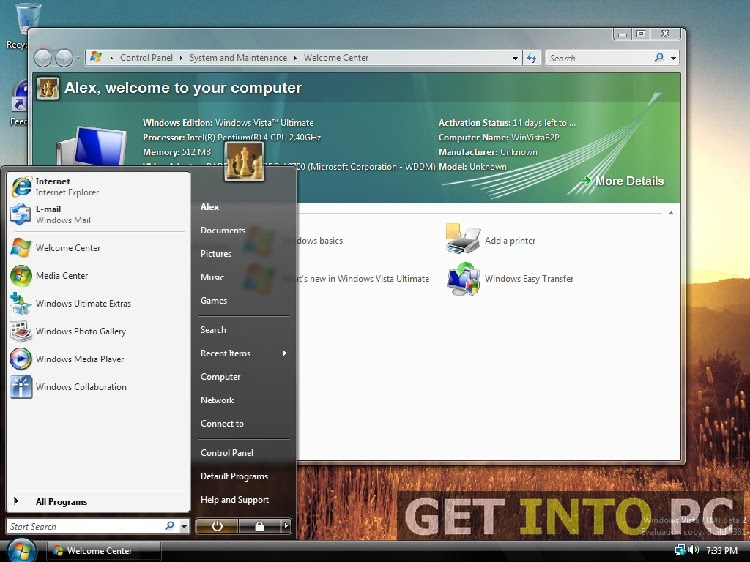Screen dimensions: 750x562
Task: Click the Windows flag icon in address bar
Action: (96, 57)
